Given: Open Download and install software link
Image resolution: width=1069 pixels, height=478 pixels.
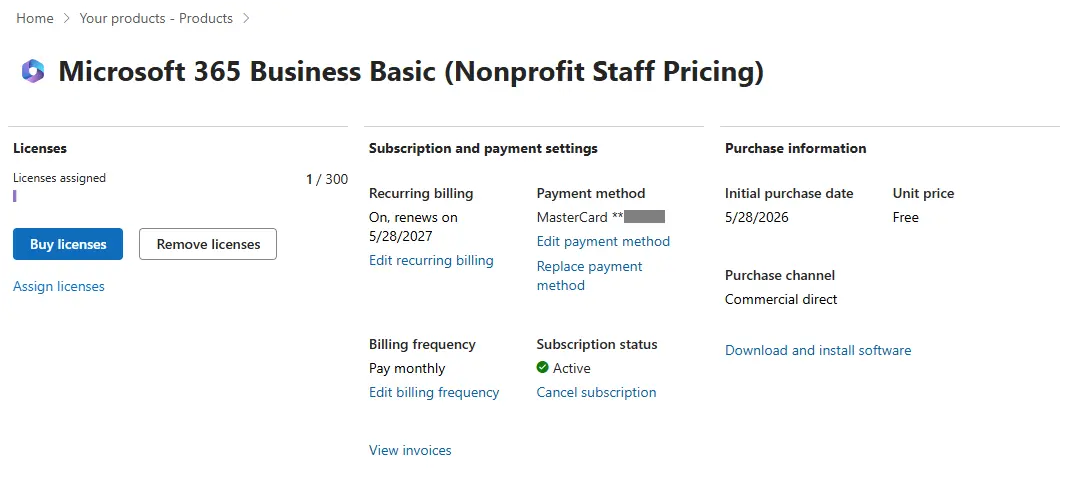Looking at the screenshot, I should pos(818,350).
